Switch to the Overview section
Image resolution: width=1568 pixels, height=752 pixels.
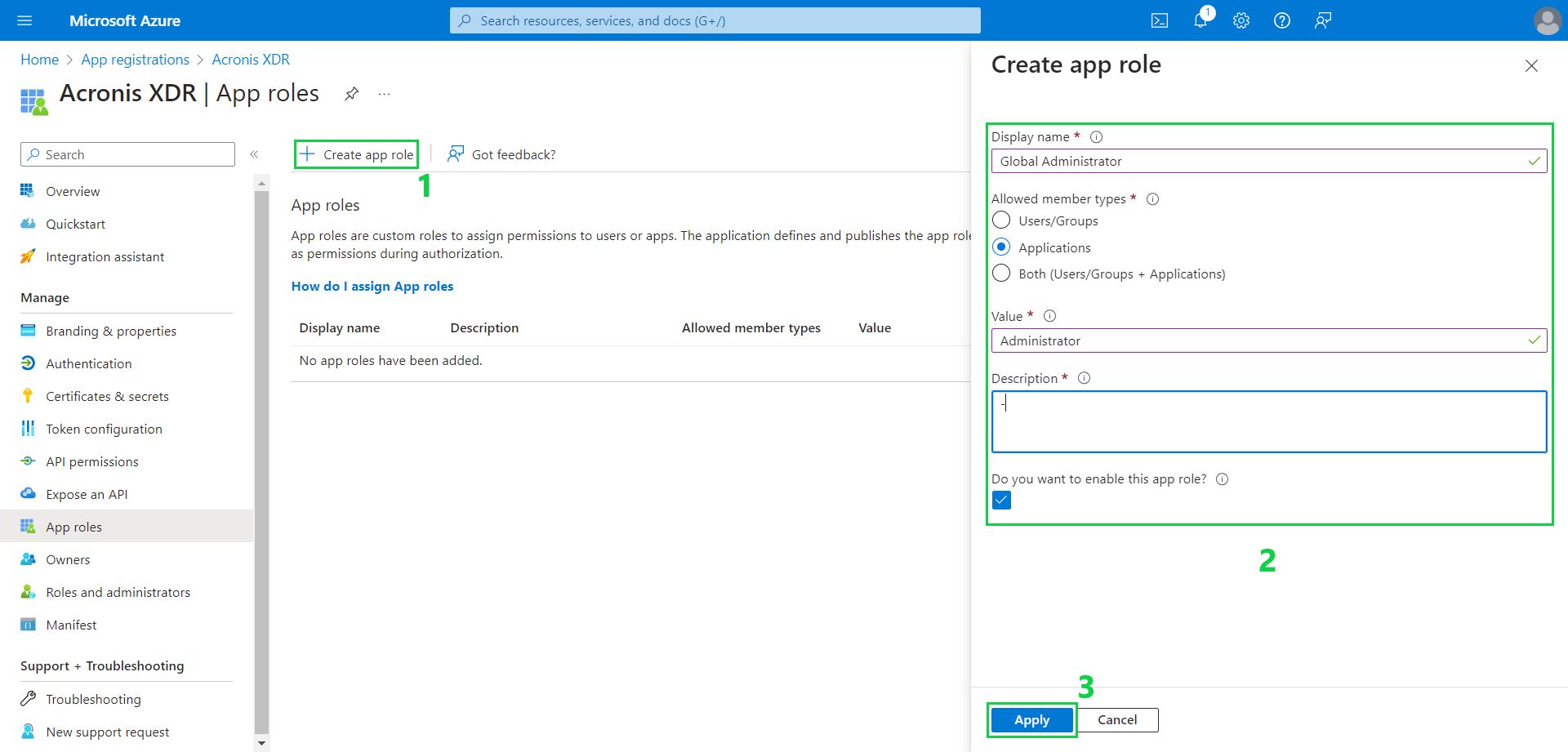point(73,190)
